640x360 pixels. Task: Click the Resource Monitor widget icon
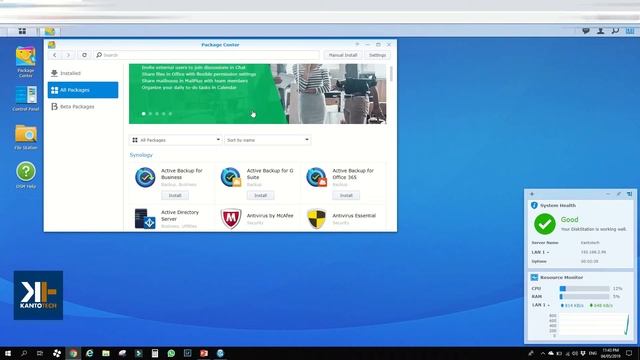click(x=534, y=277)
